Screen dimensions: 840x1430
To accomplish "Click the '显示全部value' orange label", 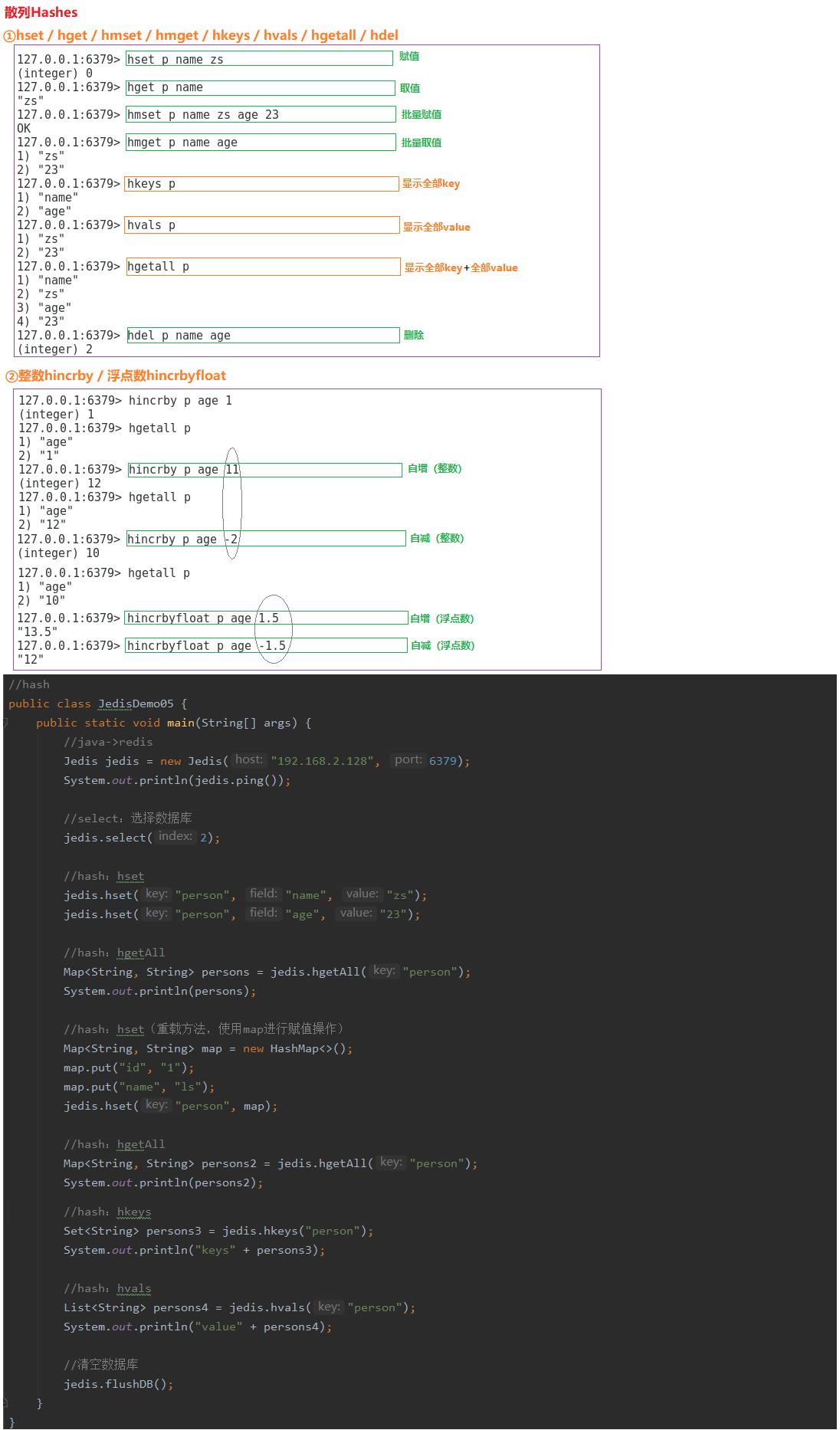I will click(x=436, y=227).
